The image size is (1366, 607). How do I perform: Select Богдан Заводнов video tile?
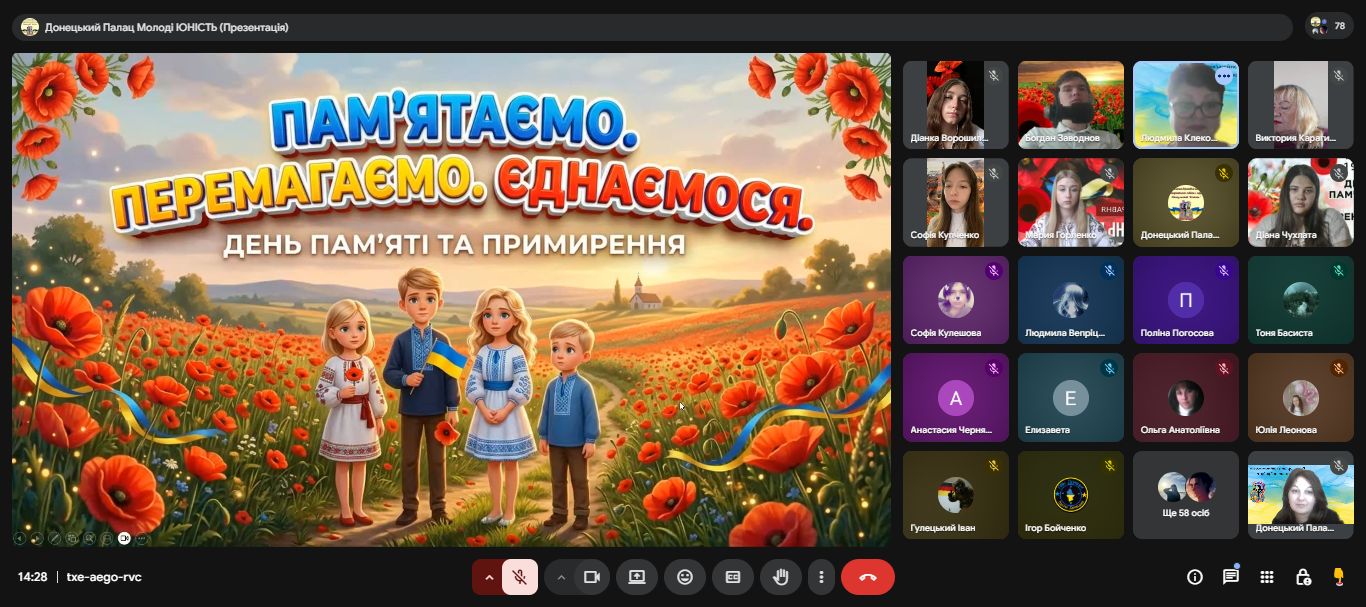click(1071, 105)
